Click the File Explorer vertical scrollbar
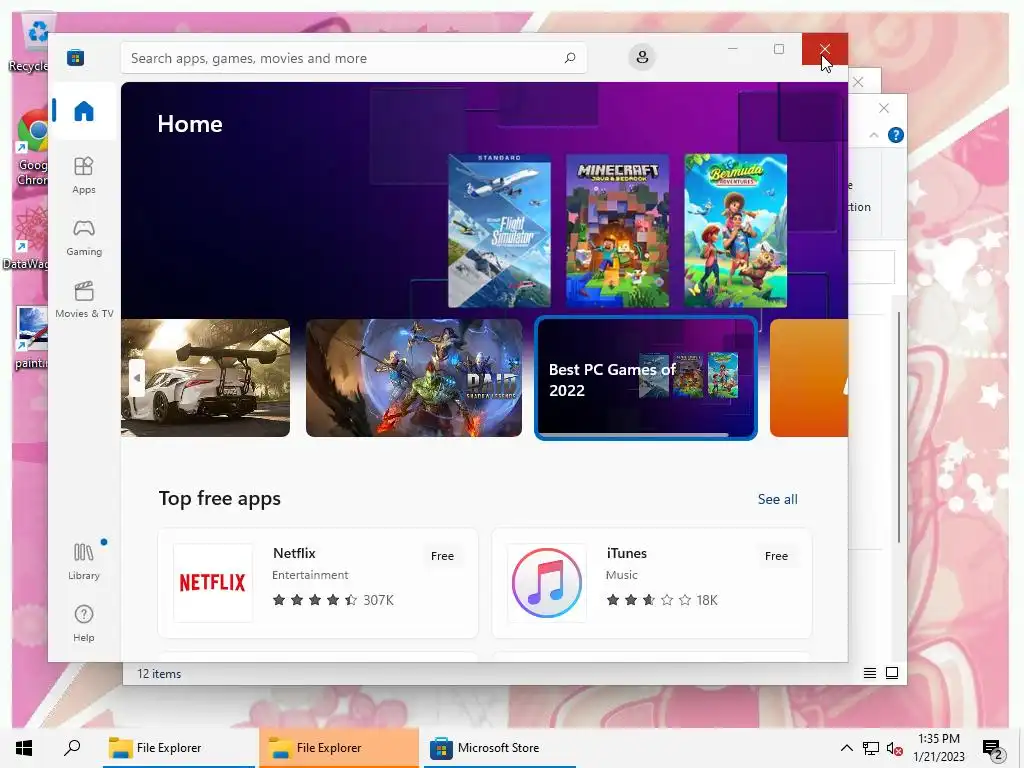The width and height of the screenshot is (1024, 768). [x=899, y=428]
